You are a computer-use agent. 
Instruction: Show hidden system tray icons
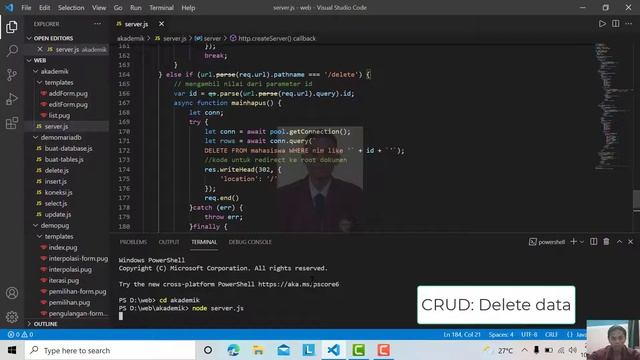point(524,350)
